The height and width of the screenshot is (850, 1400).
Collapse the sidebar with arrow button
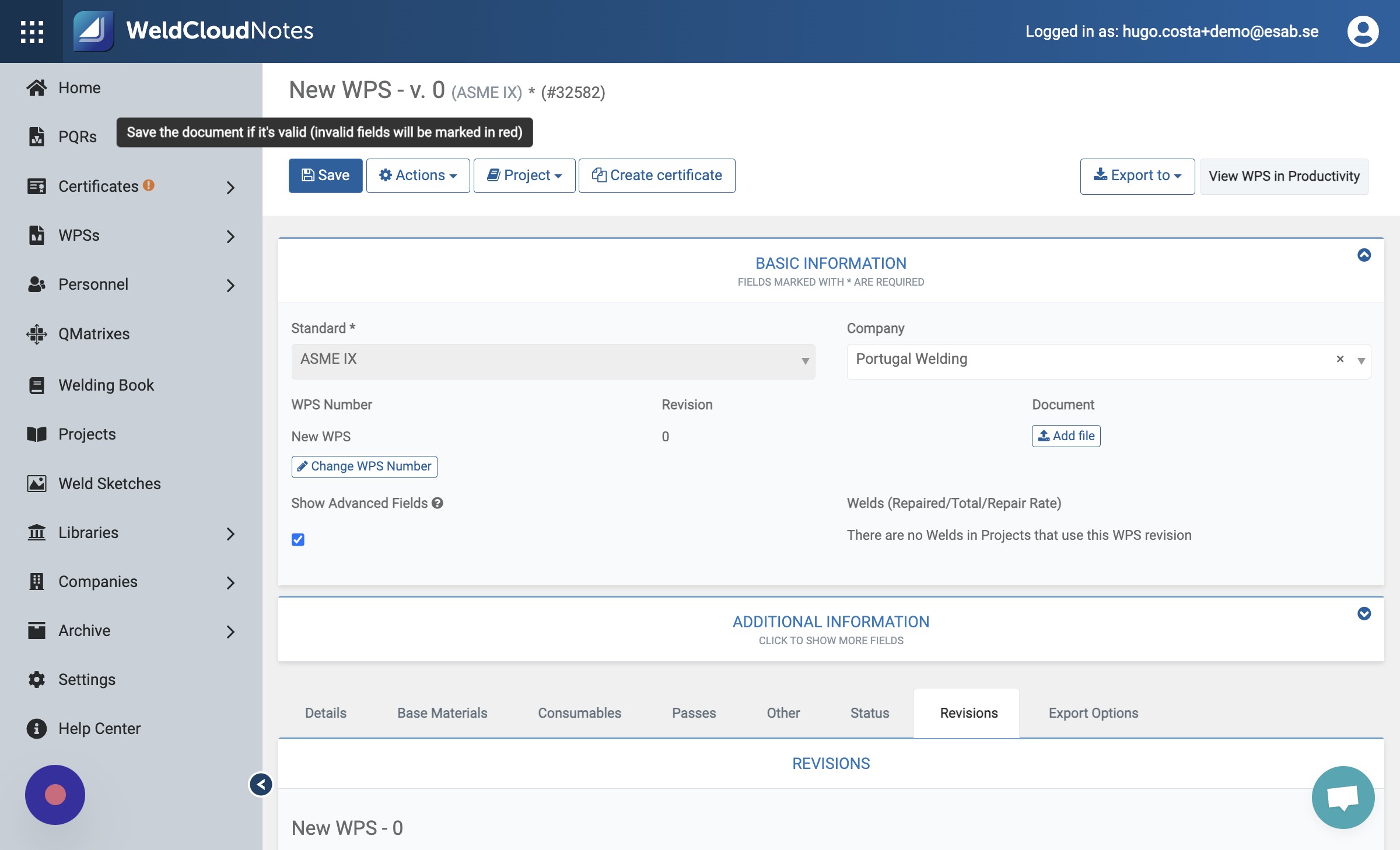click(x=261, y=784)
